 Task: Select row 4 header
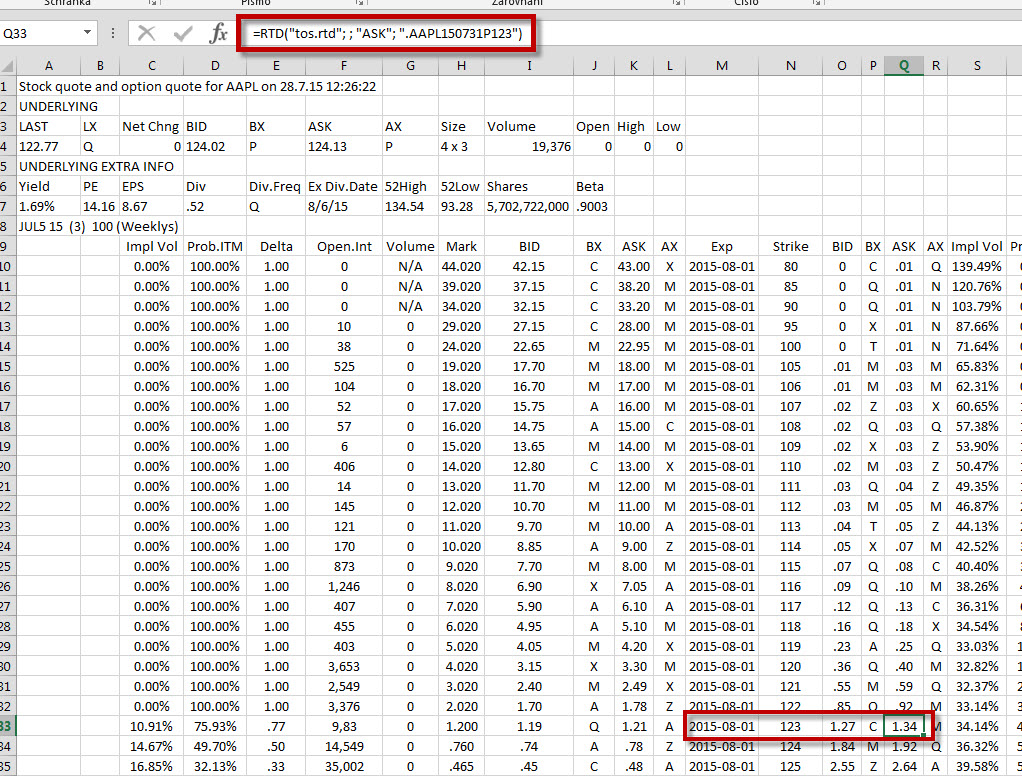click(x=6, y=146)
